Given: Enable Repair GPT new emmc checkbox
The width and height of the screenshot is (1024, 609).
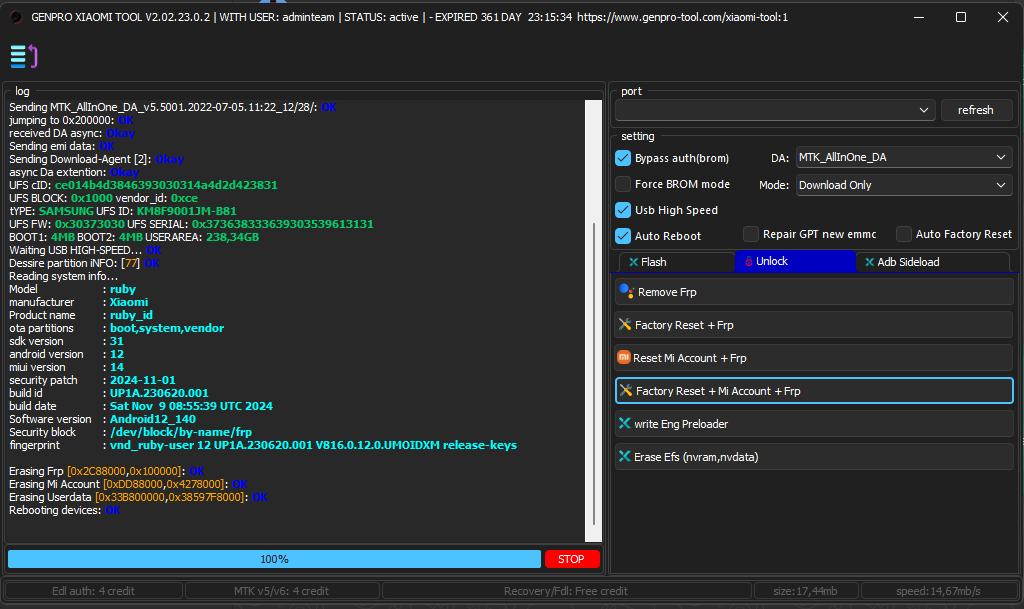Looking at the screenshot, I should (x=751, y=234).
